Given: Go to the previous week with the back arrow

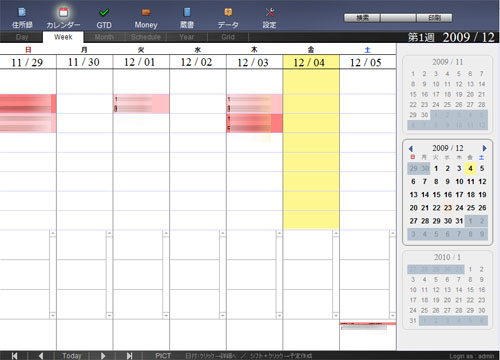Looking at the screenshot, I should (x=41, y=356).
